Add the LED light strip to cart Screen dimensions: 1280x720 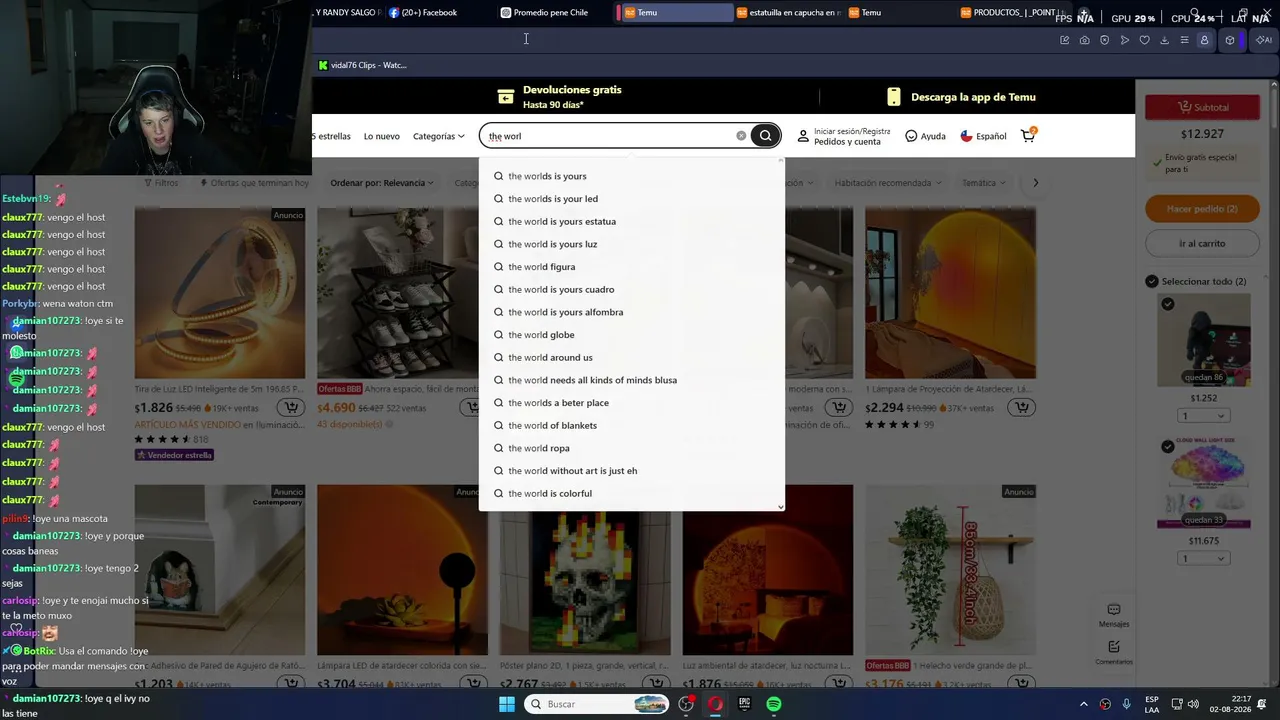(x=290, y=407)
